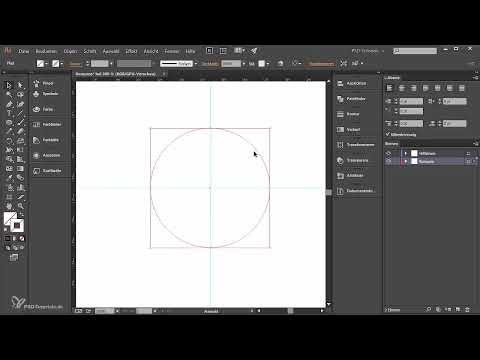Open the Bearbeiten menu
This screenshot has height=360, width=480.
pos(46,51)
